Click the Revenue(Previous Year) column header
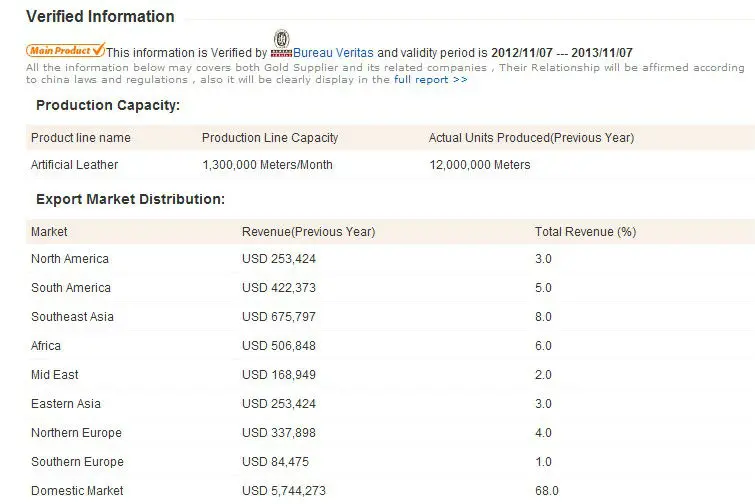755x504 pixels. pyautogui.click(x=308, y=232)
